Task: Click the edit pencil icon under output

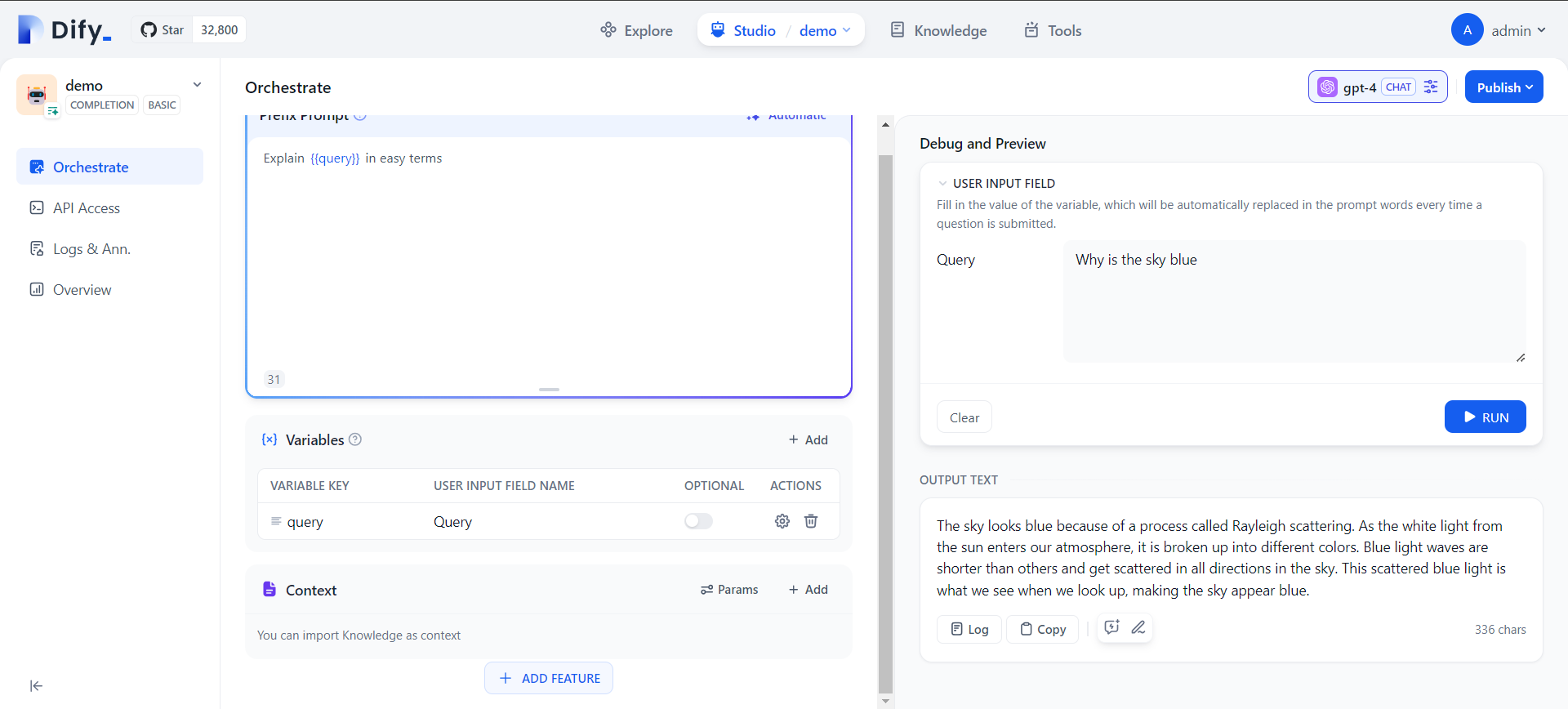Action: pos(1138,627)
